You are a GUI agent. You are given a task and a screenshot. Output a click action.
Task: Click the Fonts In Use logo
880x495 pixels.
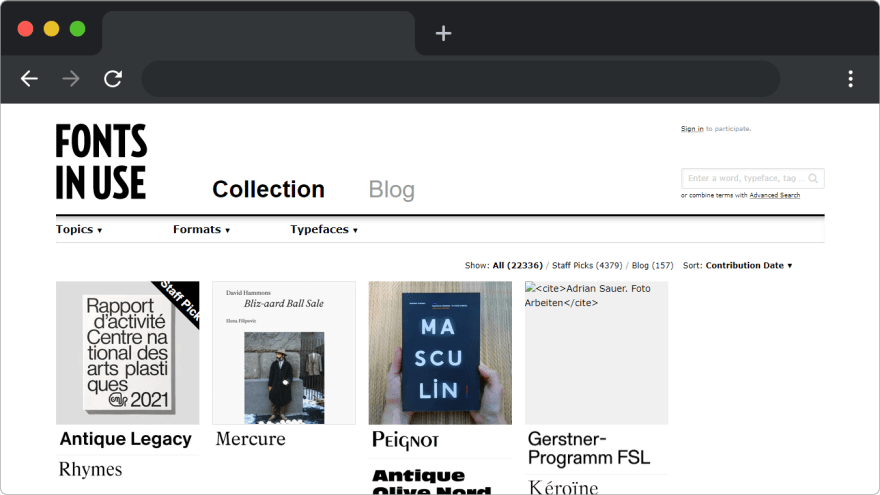click(101, 162)
